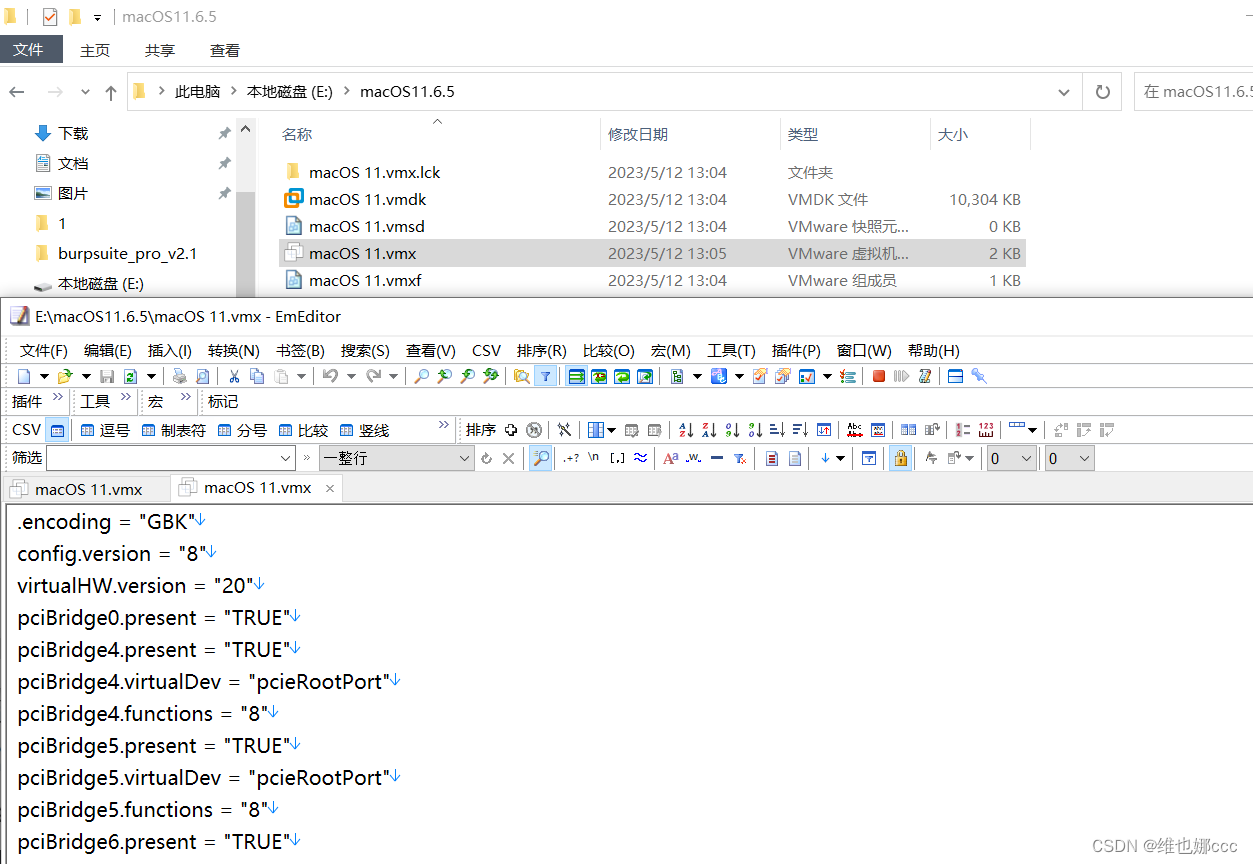Click the Find in Files icon

pos(521,376)
